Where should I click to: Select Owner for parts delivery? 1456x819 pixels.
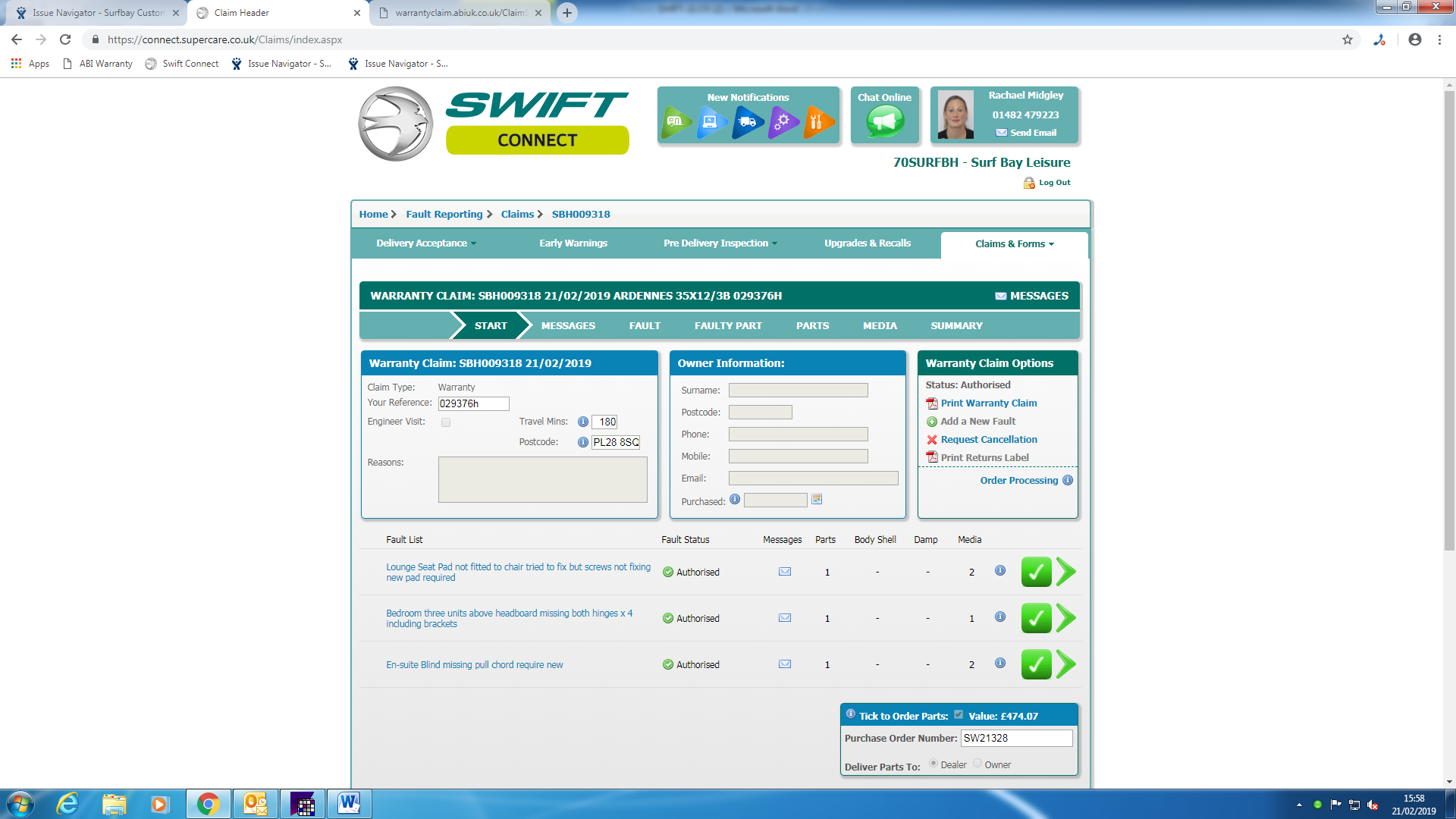click(977, 764)
